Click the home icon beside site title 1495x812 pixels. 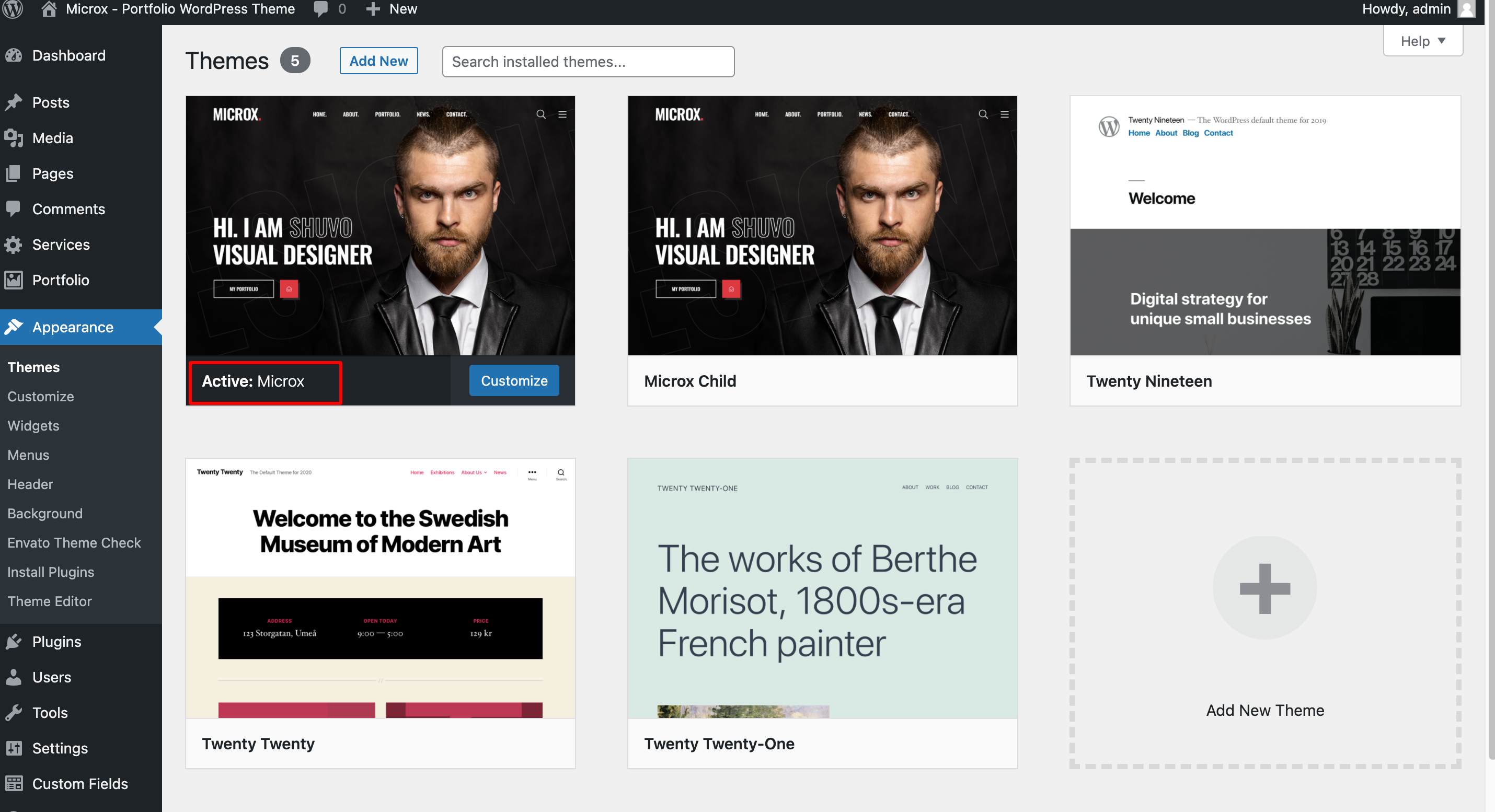[x=49, y=9]
